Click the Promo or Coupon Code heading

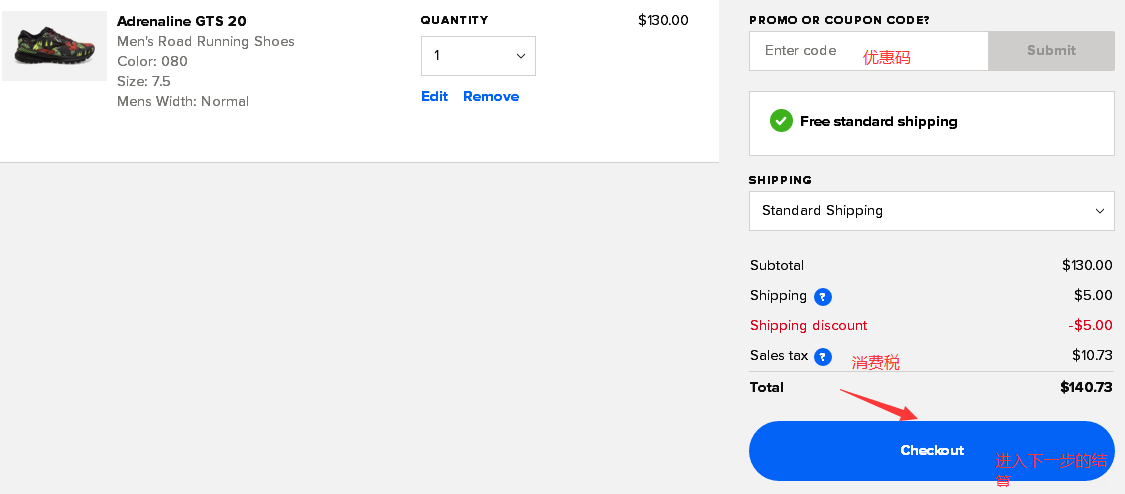[838, 20]
